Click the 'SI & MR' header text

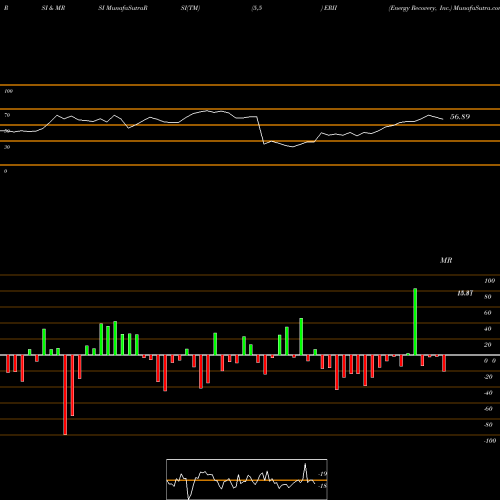coord(53,8)
